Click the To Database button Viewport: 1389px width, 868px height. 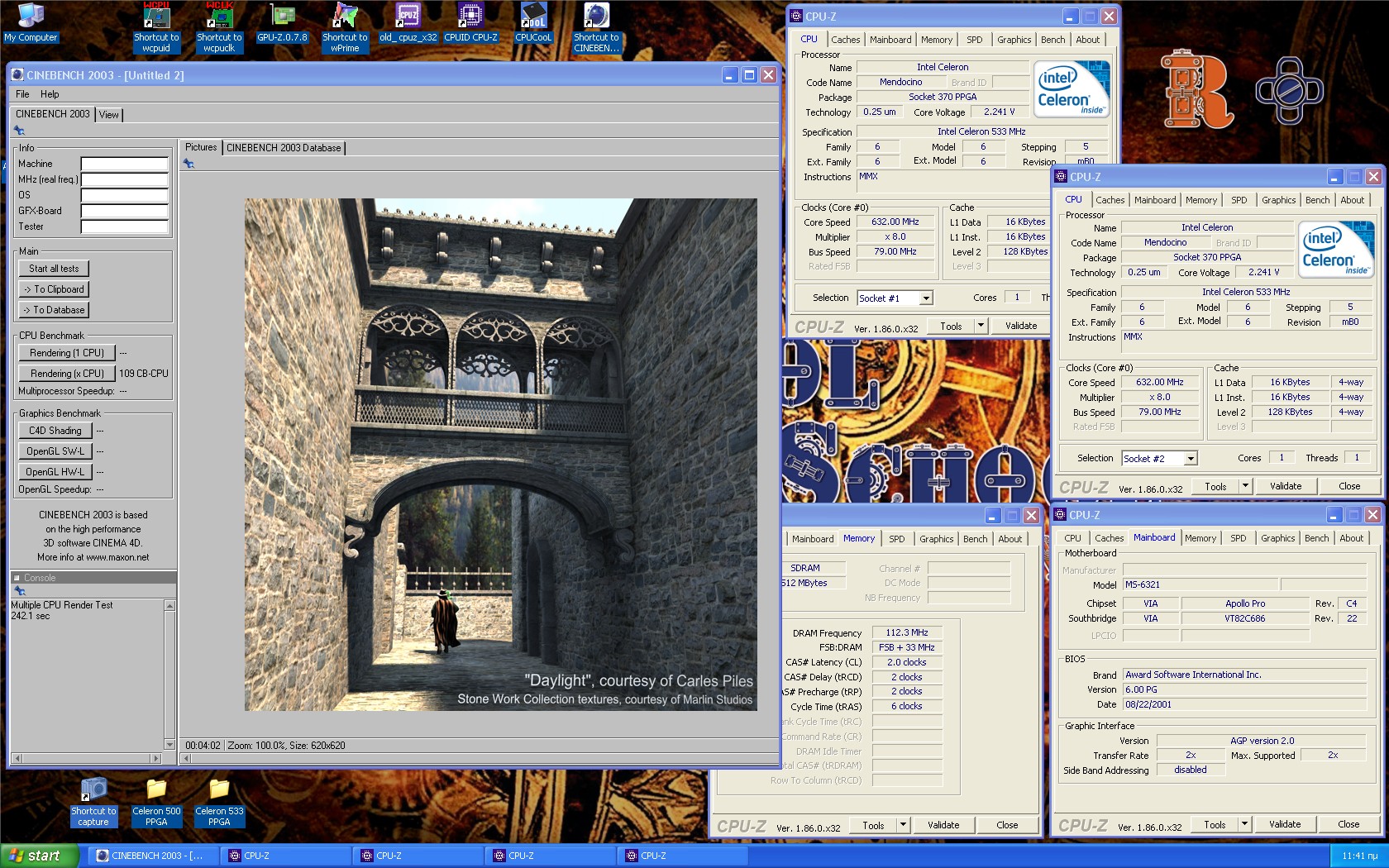[54, 310]
